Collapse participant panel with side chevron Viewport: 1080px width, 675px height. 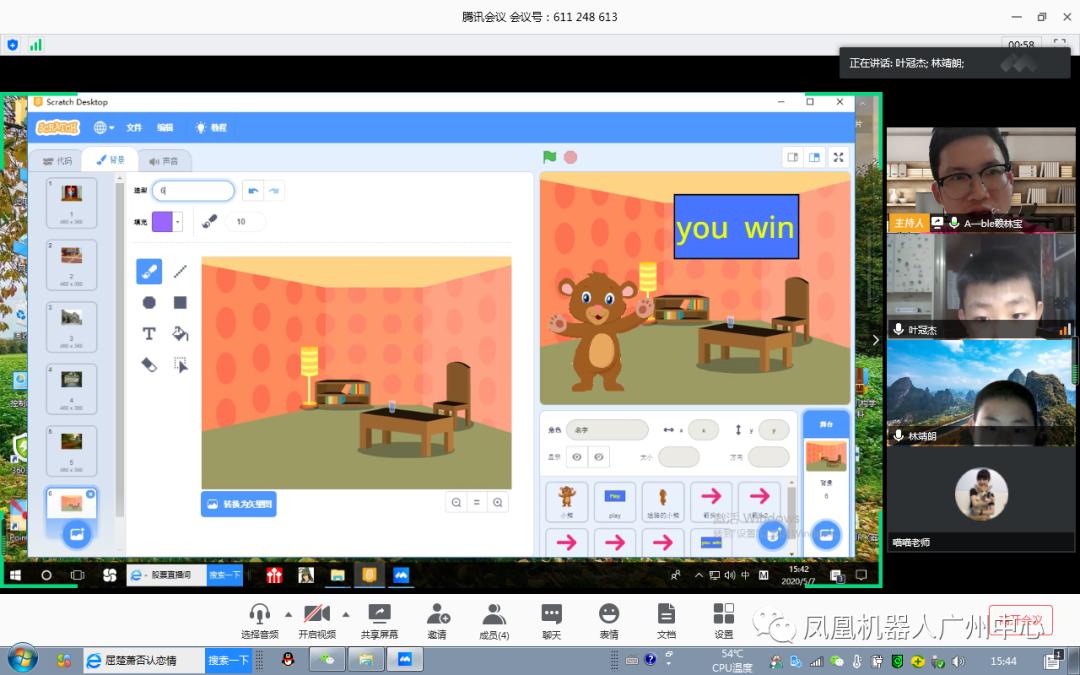coord(875,340)
